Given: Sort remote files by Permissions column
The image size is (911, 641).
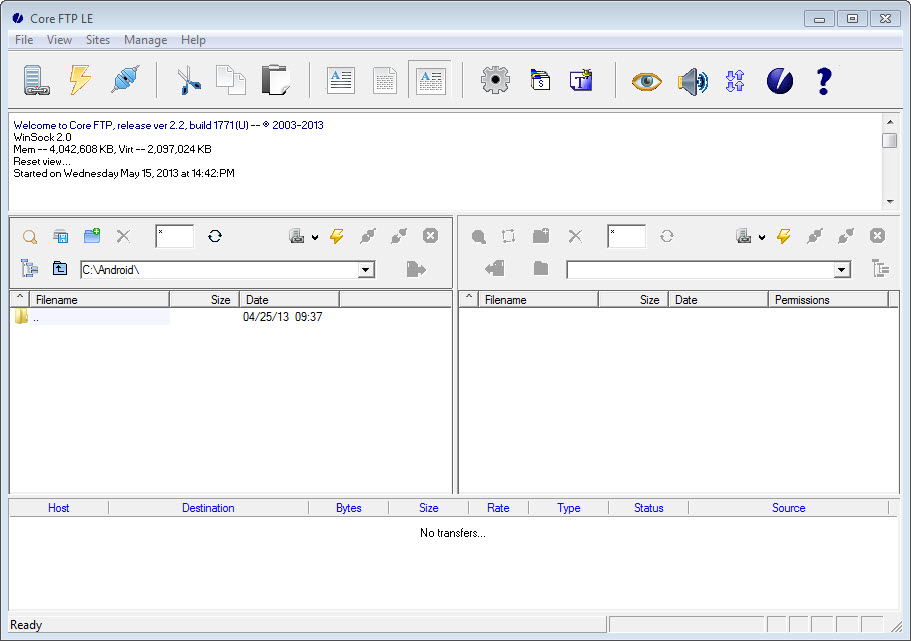Looking at the screenshot, I should [x=828, y=299].
